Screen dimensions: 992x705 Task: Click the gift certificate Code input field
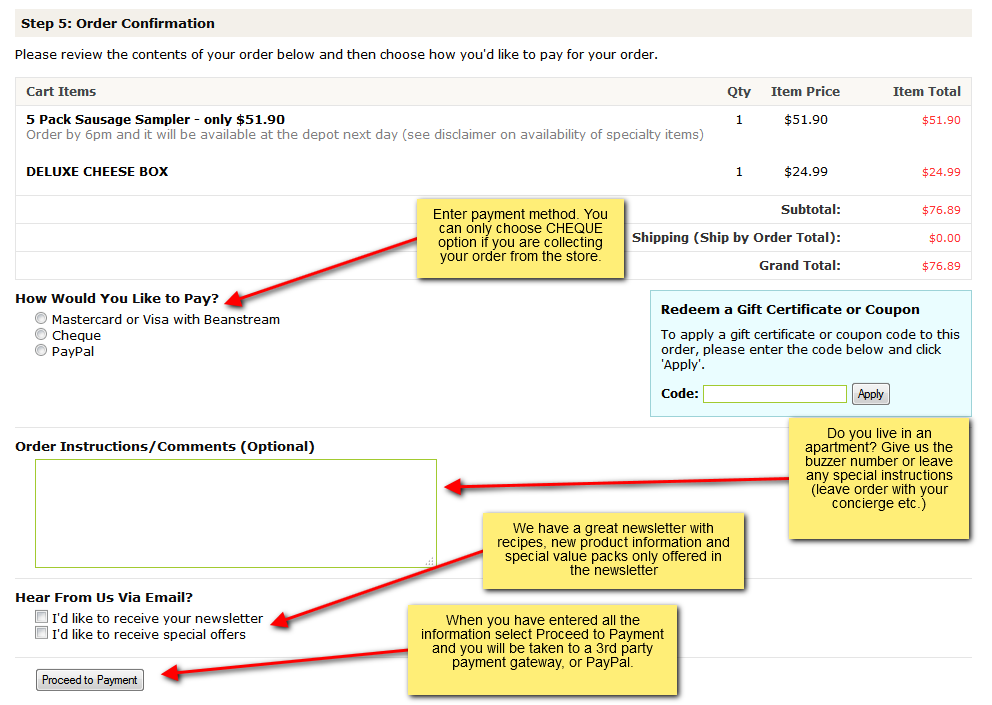click(774, 394)
